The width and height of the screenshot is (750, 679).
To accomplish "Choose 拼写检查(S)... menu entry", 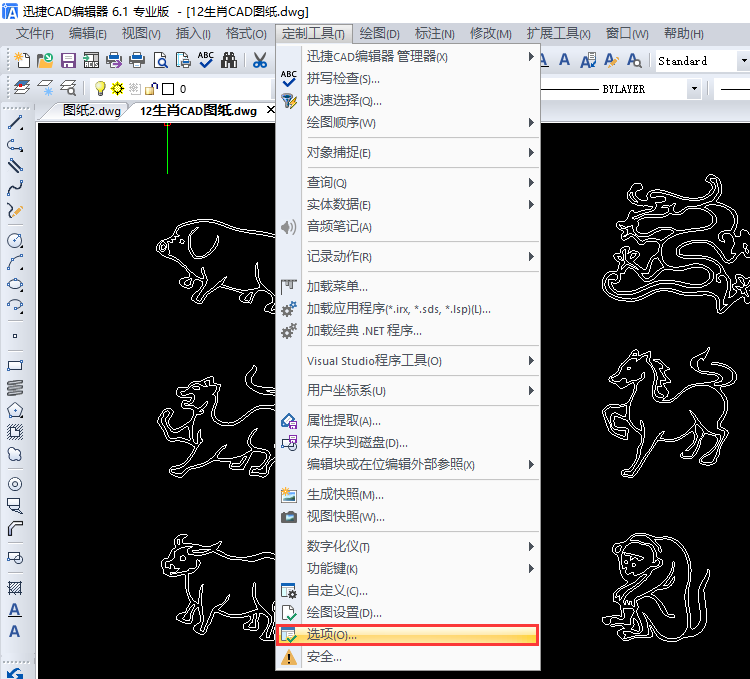I will [x=408, y=78].
